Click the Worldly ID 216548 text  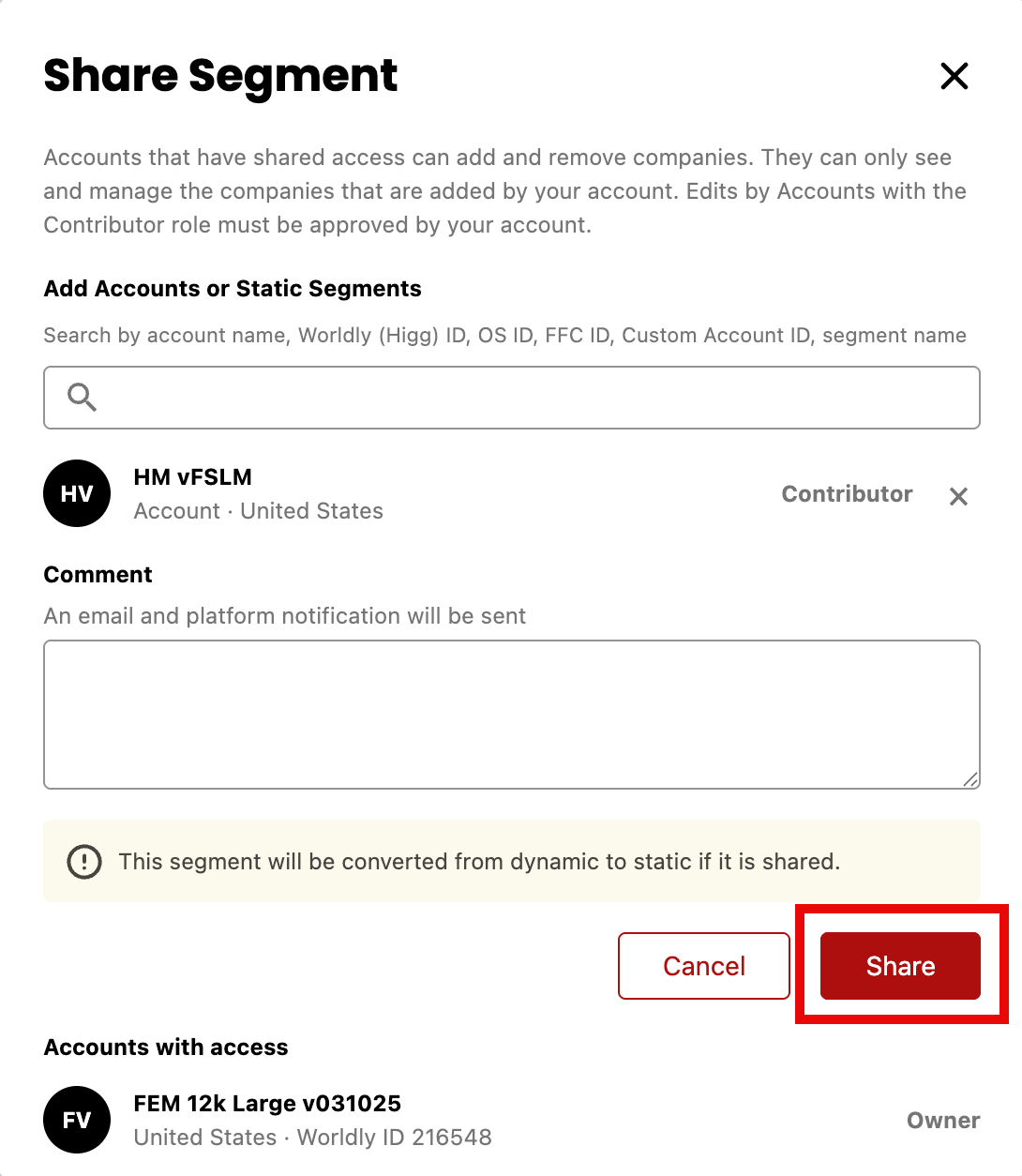pyautogui.click(x=395, y=1138)
